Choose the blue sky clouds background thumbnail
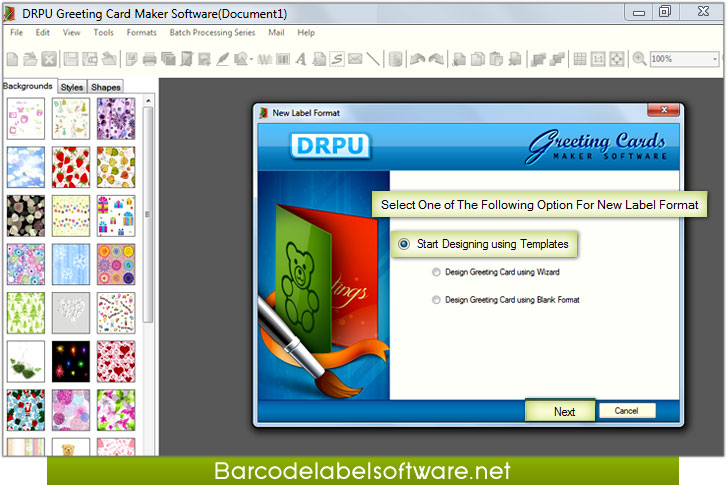The image size is (727, 485). point(26,167)
